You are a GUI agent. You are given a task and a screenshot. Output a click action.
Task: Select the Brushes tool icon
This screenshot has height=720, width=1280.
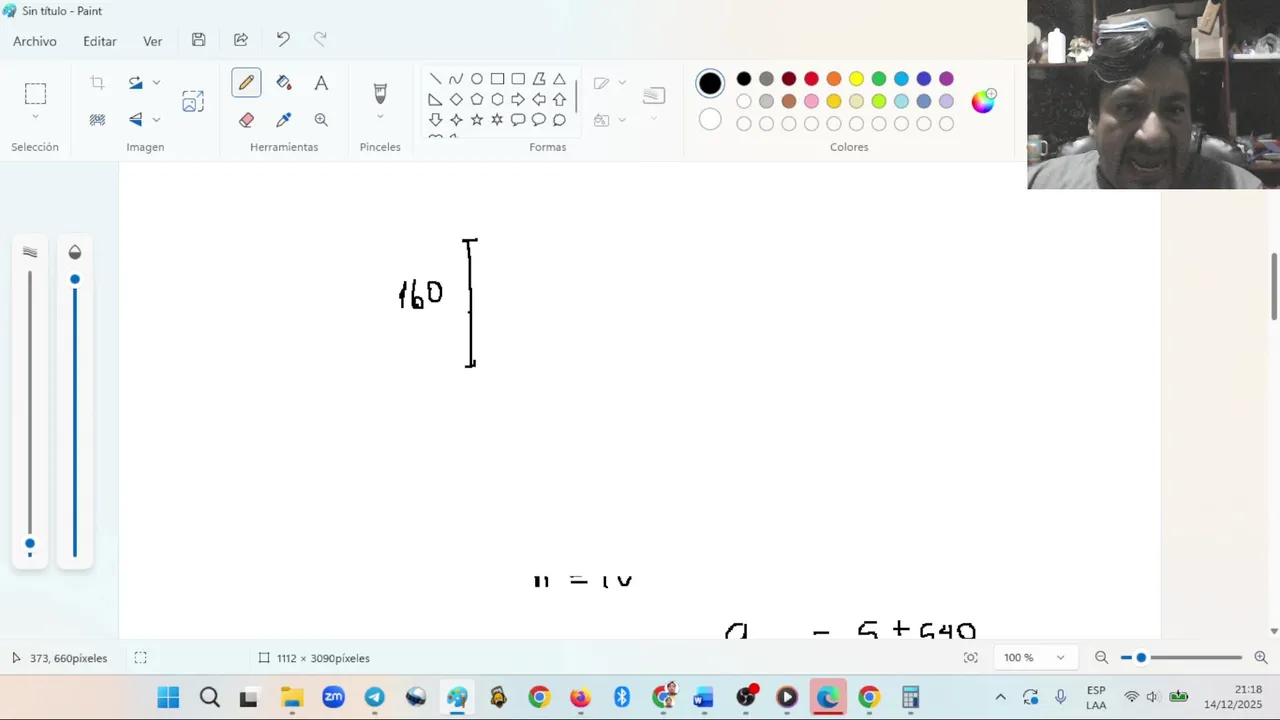[380, 93]
